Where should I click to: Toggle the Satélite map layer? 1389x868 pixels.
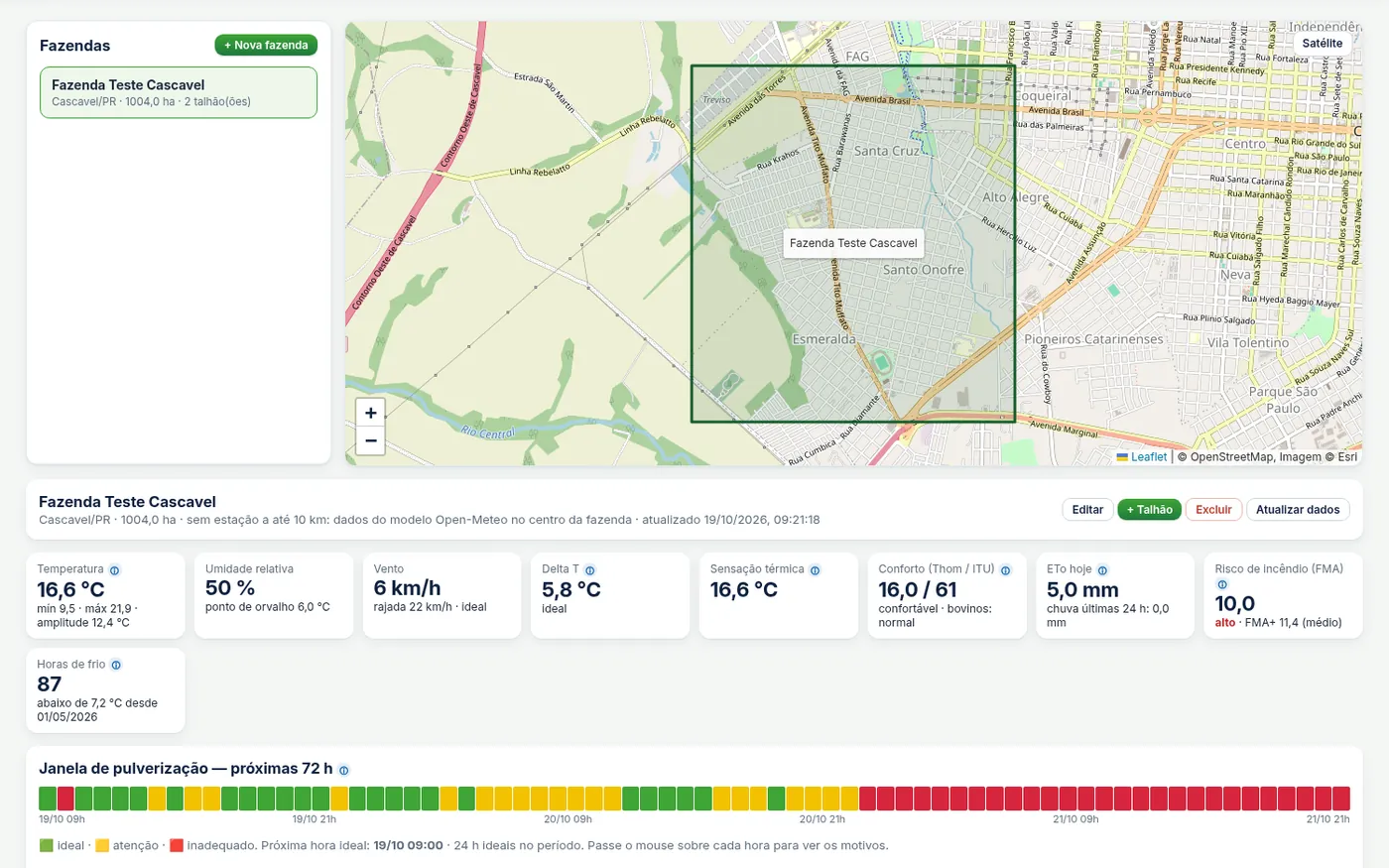tap(1322, 43)
